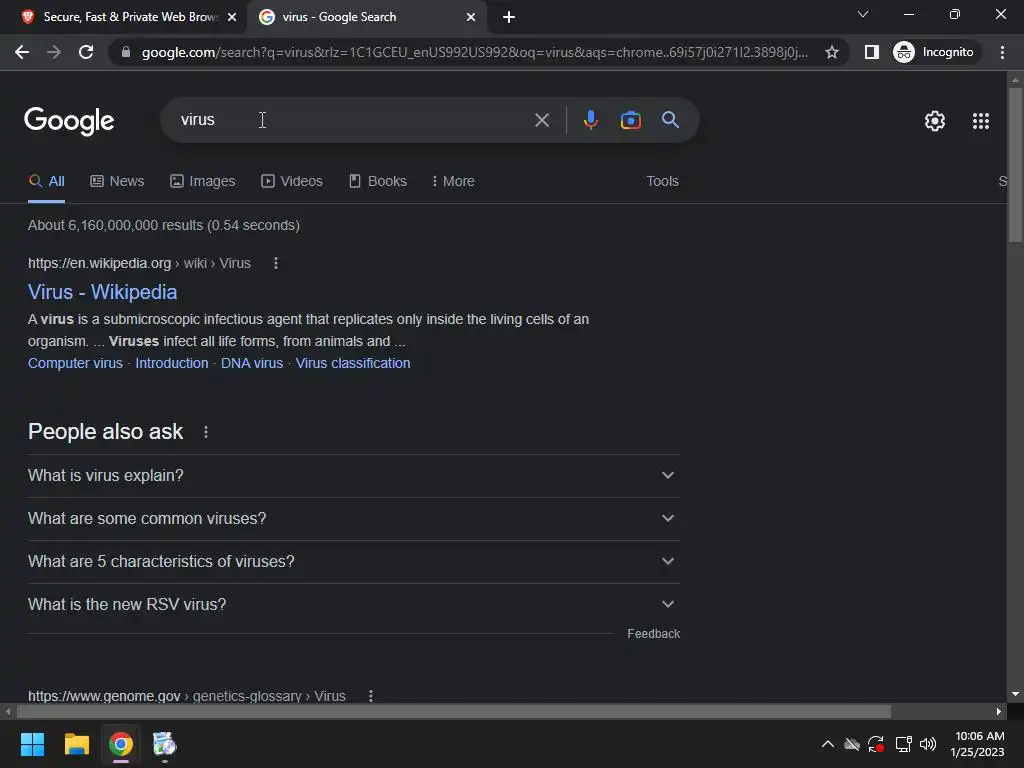The width and height of the screenshot is (1024, 768).
Task: Start search by voice
Action: (x=590, y=120)
